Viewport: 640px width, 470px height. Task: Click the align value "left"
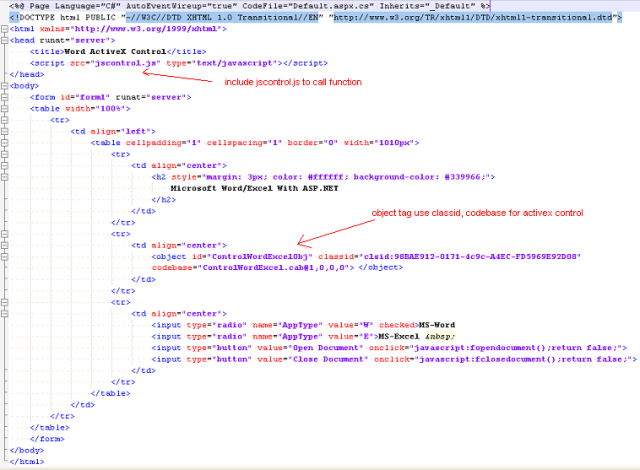[x=136, y=132]
